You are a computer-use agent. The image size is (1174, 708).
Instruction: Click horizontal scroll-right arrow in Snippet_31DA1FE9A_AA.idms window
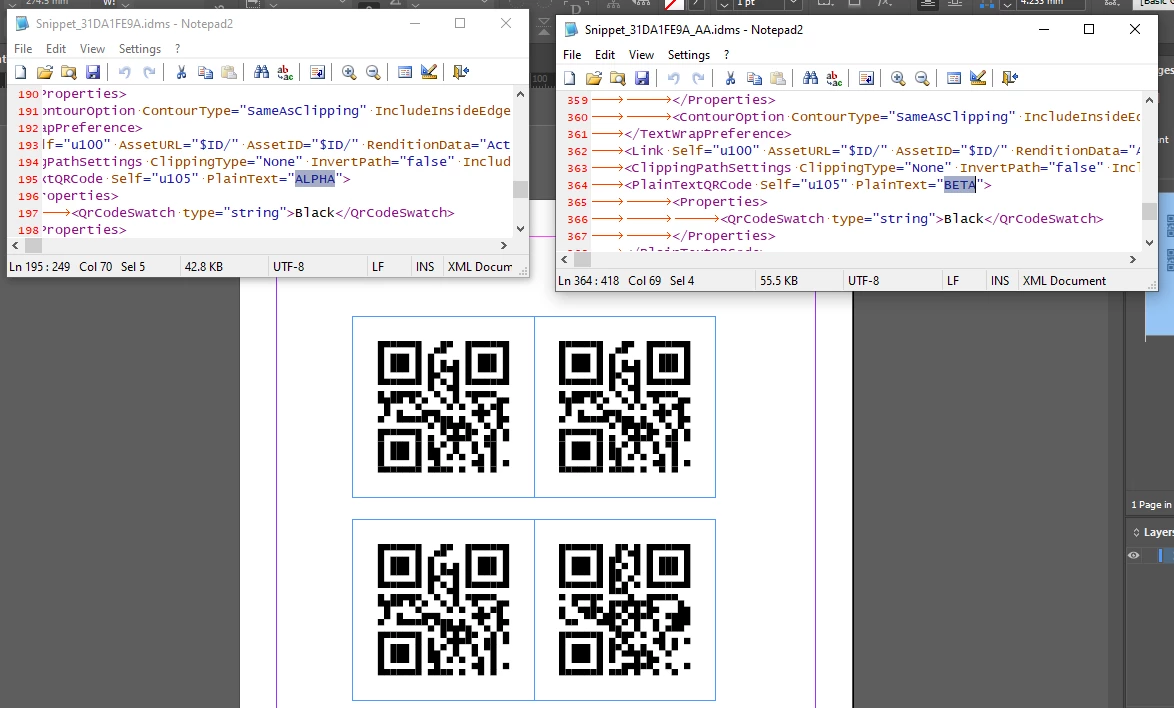[x=1133, y=260]
